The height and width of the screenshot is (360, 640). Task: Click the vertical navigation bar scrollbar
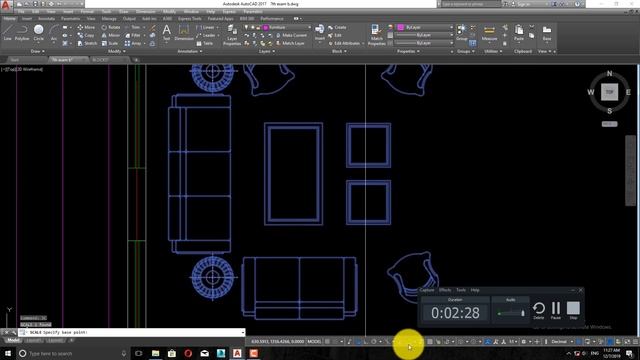pyautogui.click(x=631, y=171)
